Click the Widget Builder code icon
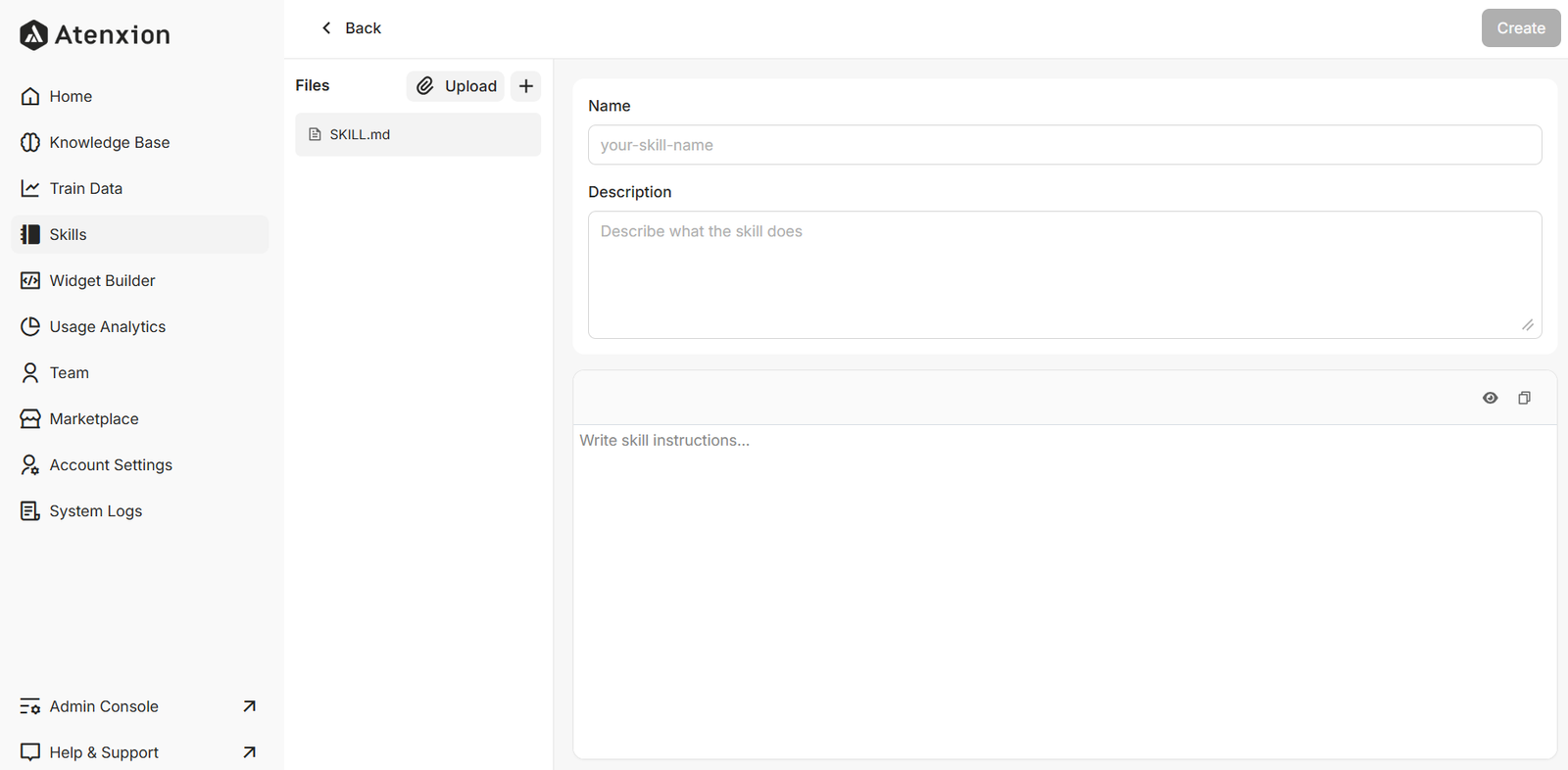Image resolution: width=1568 pixels, height=770 pixels. pos(30,280)
